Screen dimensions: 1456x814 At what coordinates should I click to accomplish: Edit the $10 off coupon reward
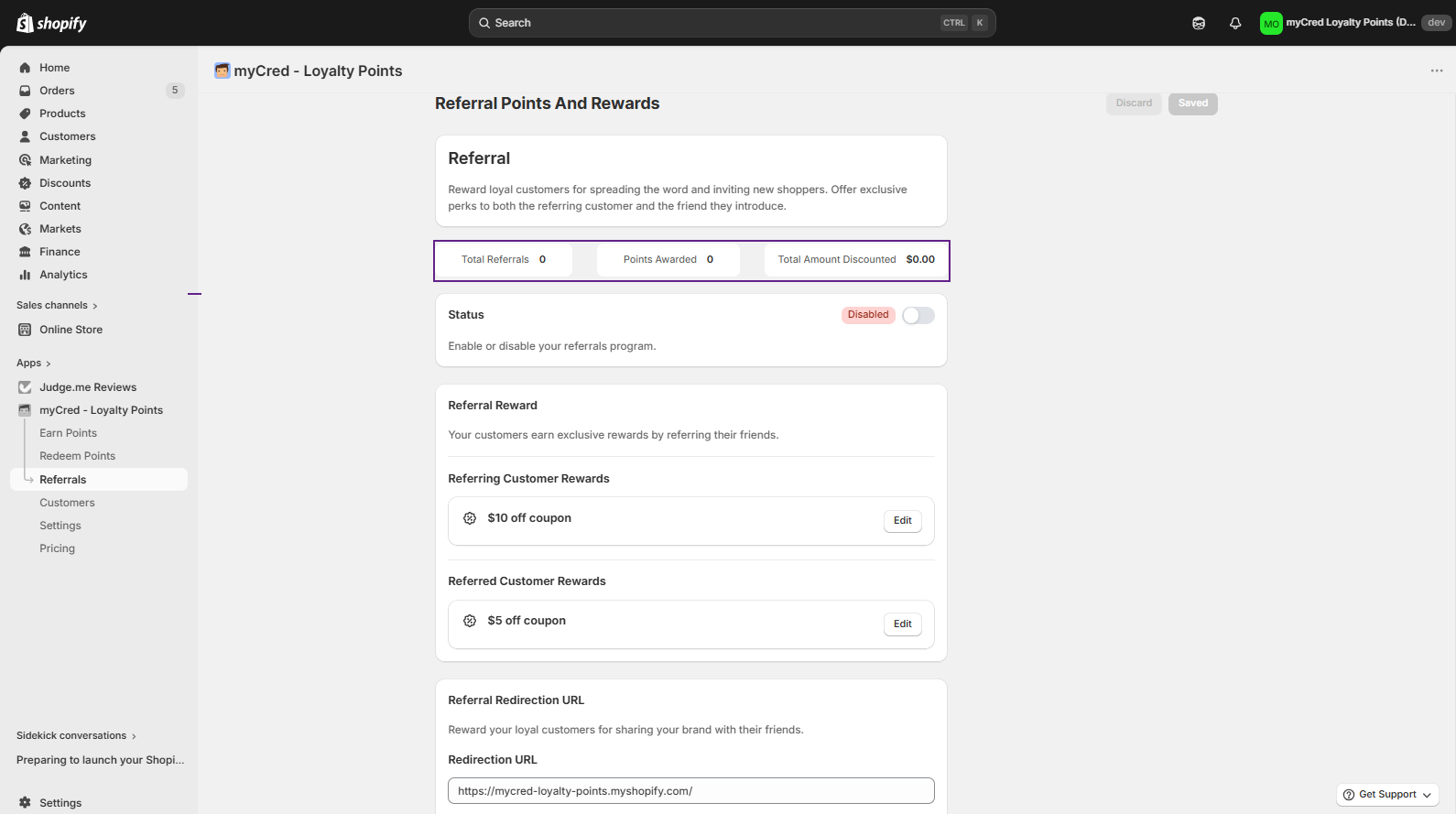[x=902, y=521]
